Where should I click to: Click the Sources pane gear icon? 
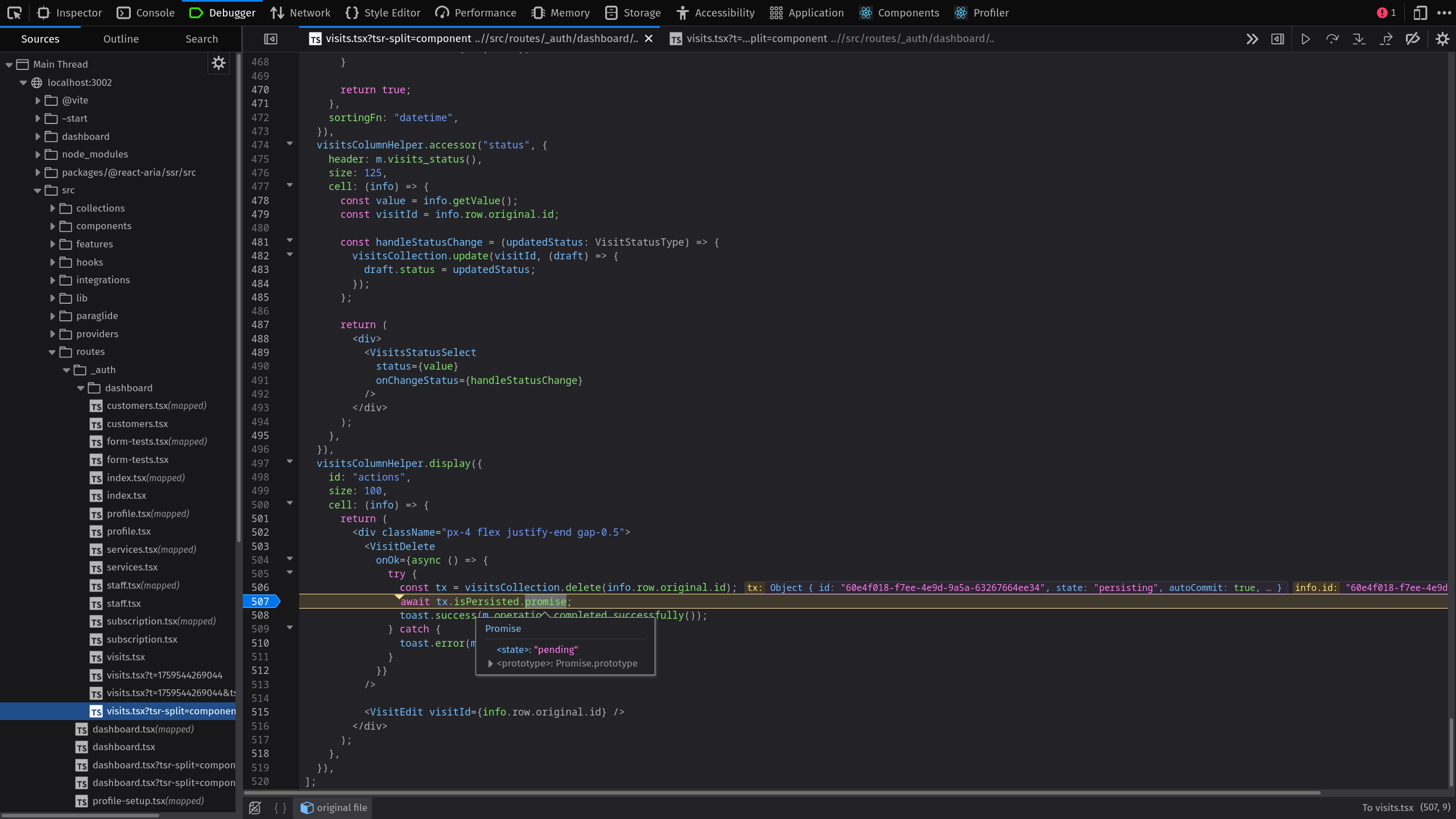point(218,63)
